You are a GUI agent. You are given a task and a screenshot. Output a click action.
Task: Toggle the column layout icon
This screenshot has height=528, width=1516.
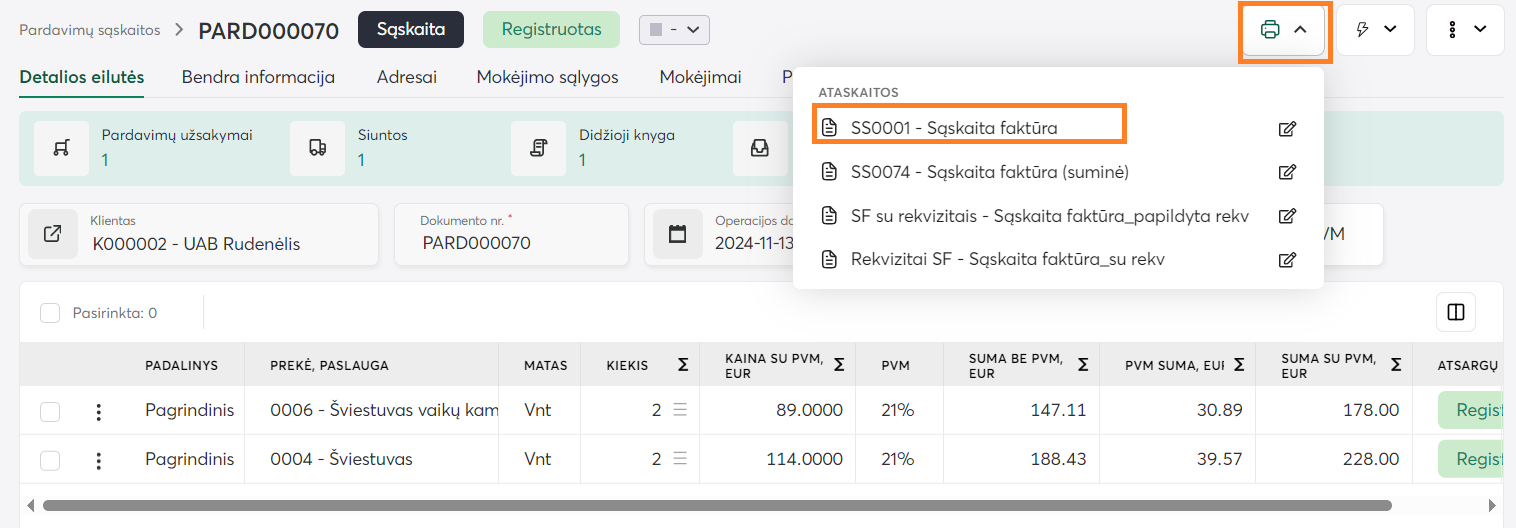click(x=1455, y=313)
